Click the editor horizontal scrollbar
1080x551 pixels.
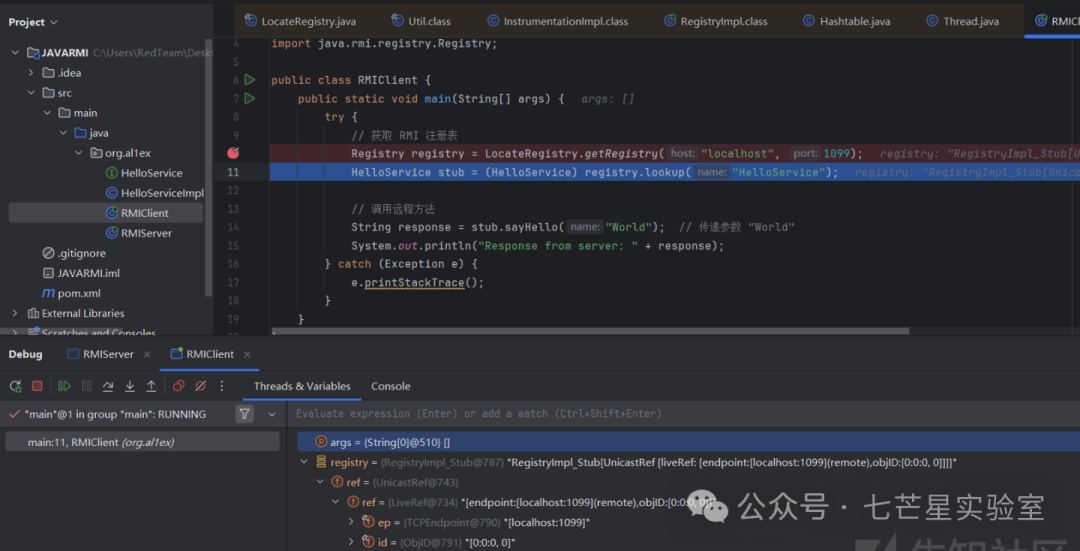point(590,331)
